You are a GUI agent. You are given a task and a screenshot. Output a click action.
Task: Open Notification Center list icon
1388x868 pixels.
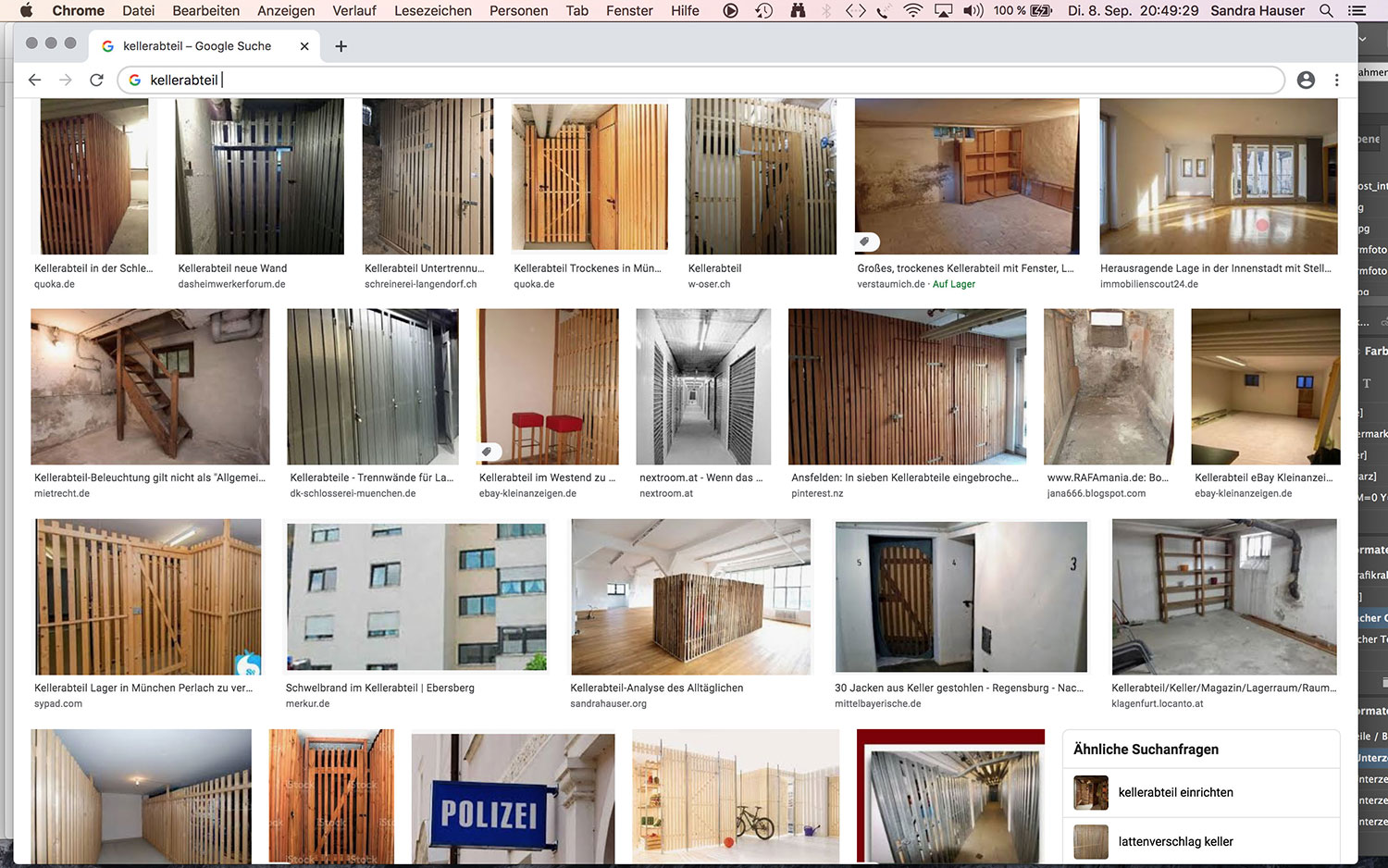[1357, 10]
